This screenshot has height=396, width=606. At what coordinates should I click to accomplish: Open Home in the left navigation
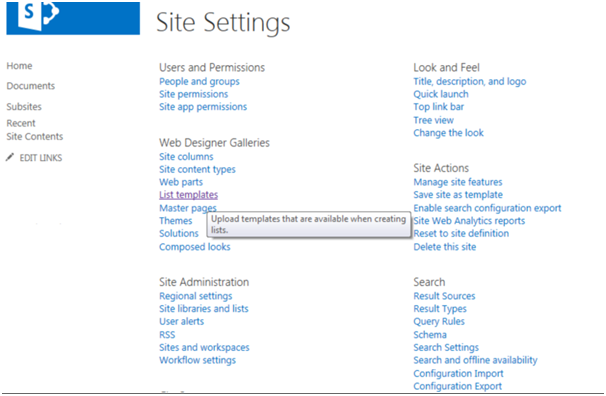pyautogui.click(x=19, y=66)
